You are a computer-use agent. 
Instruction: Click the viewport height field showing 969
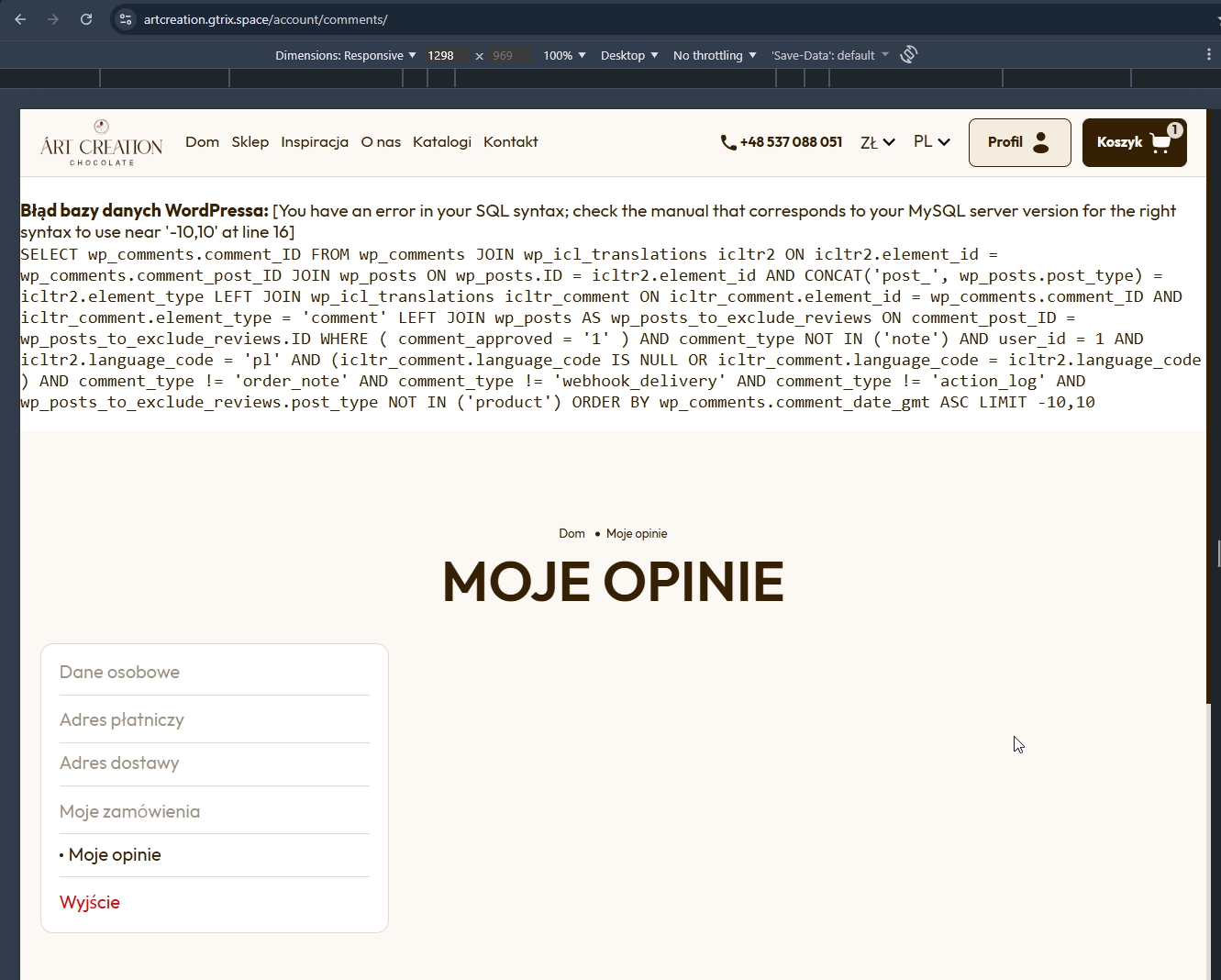click(510, 56)
